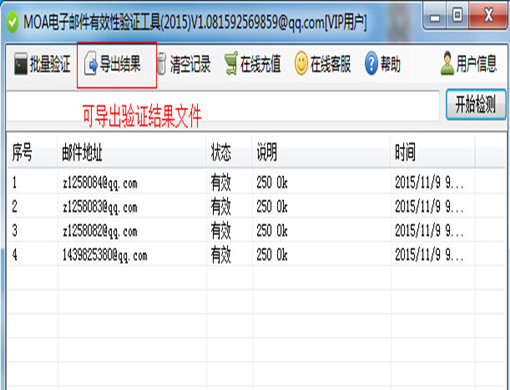Click the 开始检测 start detection button

tap(476, 104)
